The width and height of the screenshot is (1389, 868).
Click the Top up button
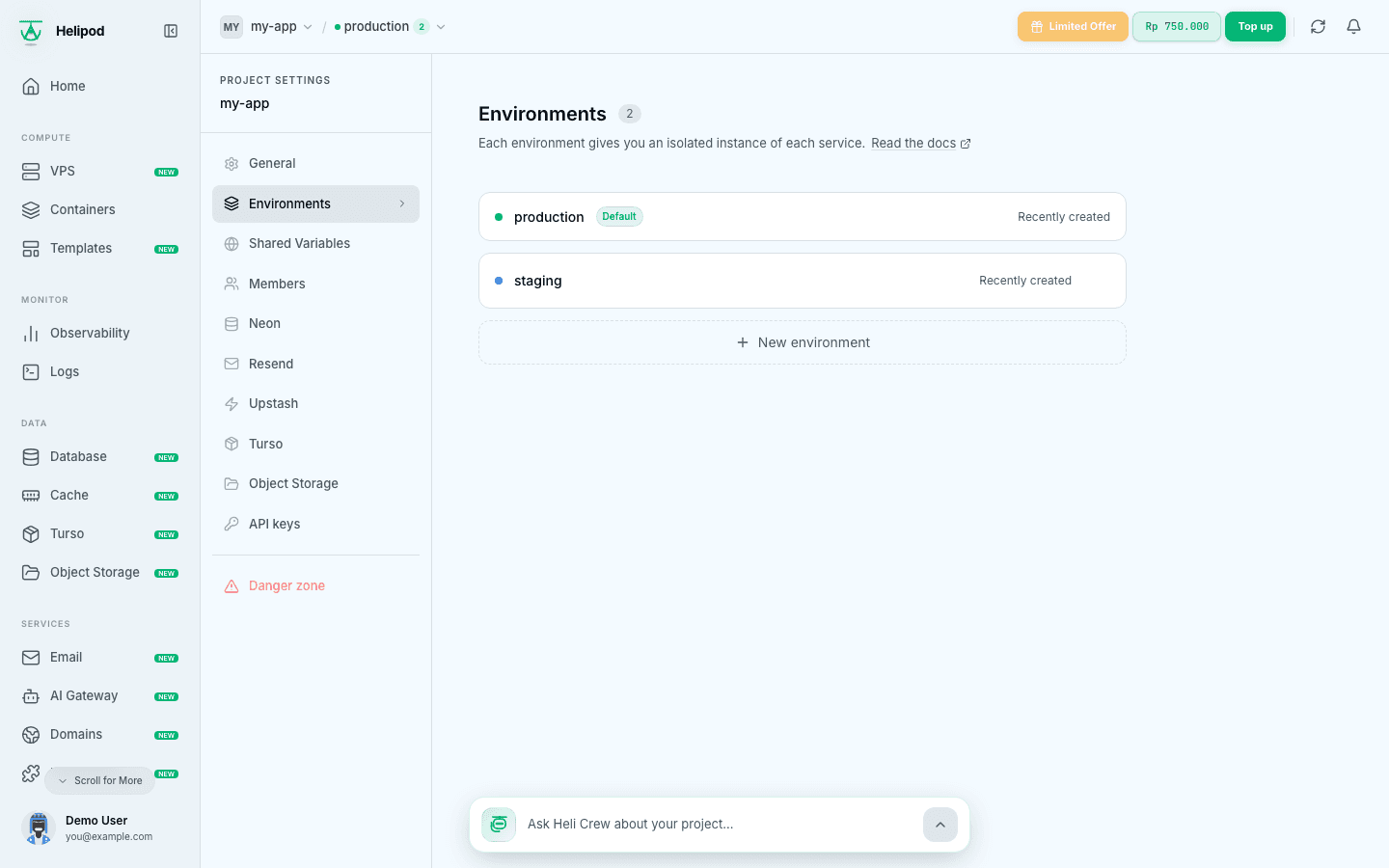click(1255, 27)
